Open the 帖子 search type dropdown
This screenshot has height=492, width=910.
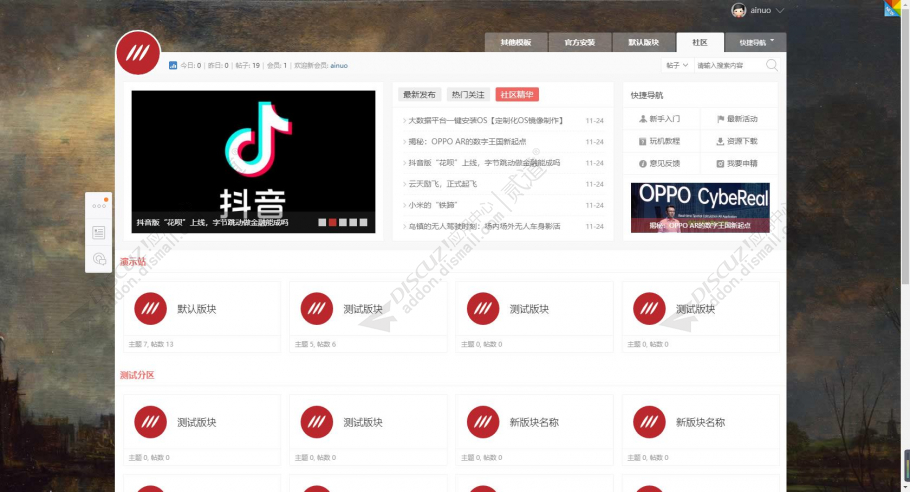pyautogui.click(x=677, y=65)
